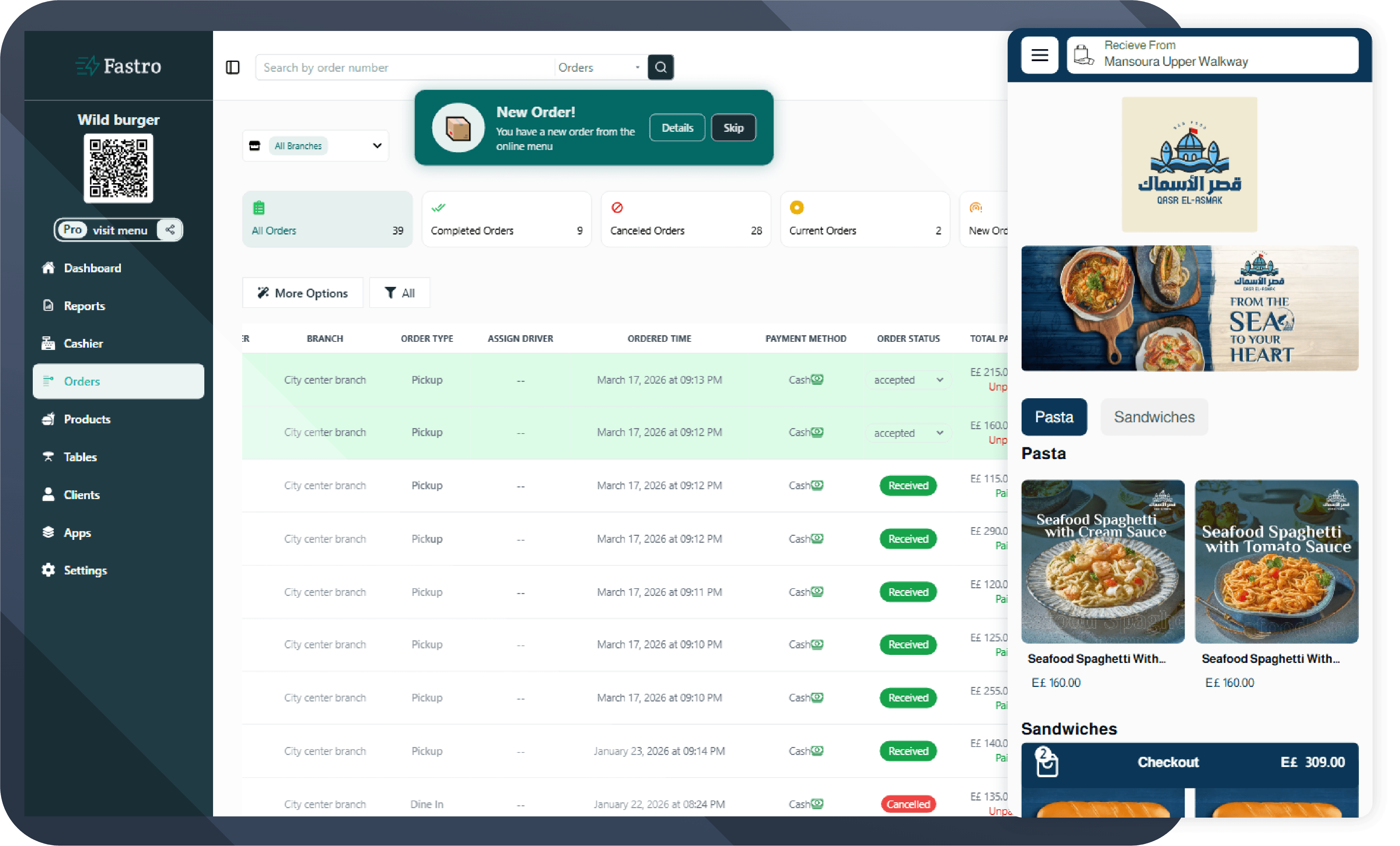
Task: Select the Completed Orders tab card
Action: tap(506, 220)
